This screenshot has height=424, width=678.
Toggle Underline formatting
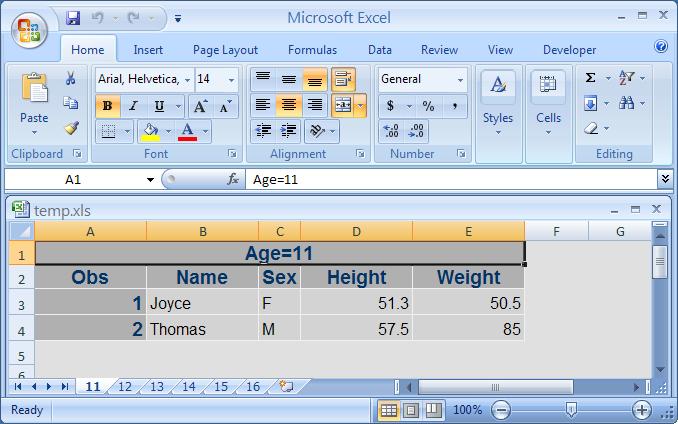(159, 106)
